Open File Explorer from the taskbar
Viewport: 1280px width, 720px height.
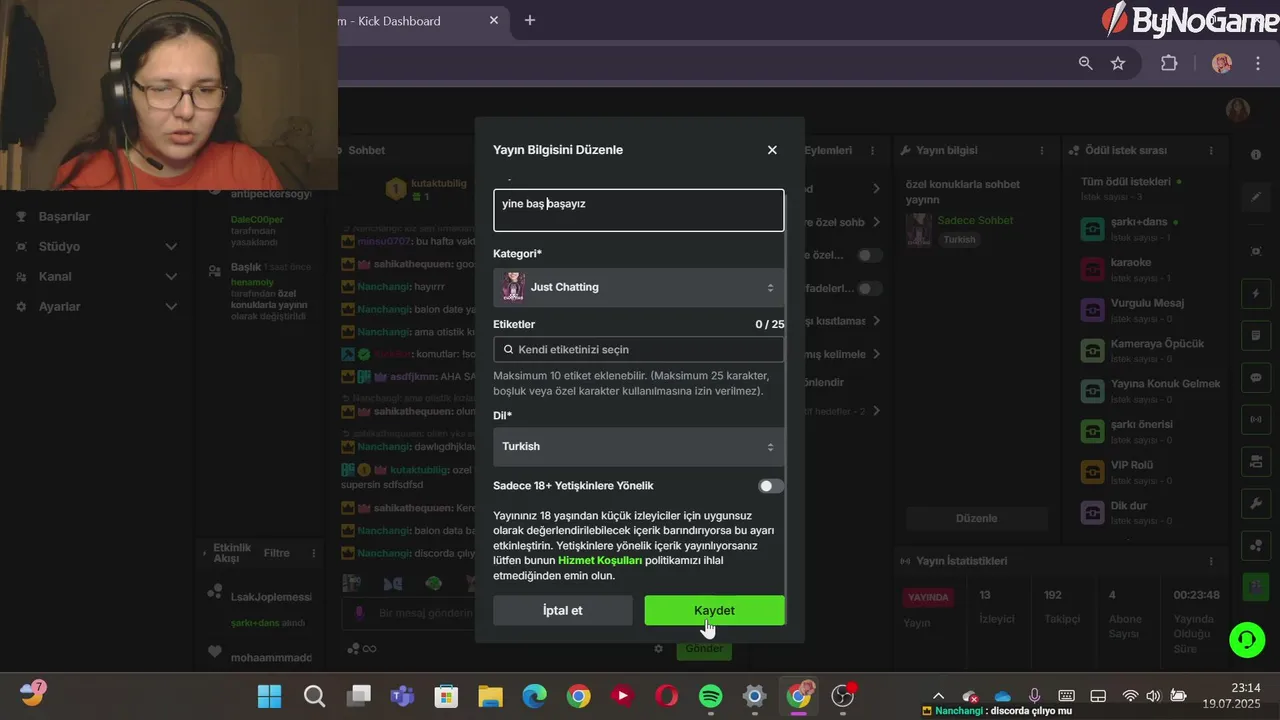(x=489, y=696)
